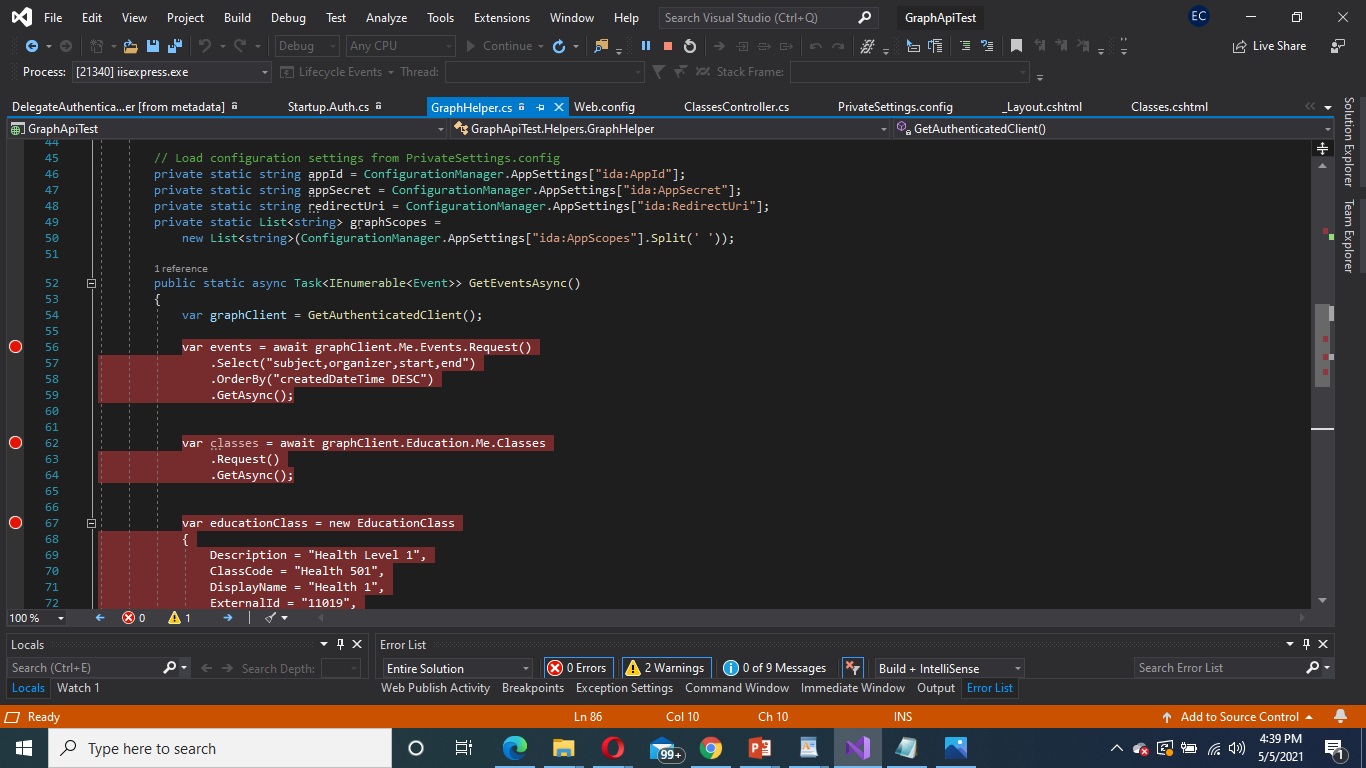This screenshot has height=768, width=1366.
Task: Remove the breakpoint on line 67
Action: (x=15, y=523)
